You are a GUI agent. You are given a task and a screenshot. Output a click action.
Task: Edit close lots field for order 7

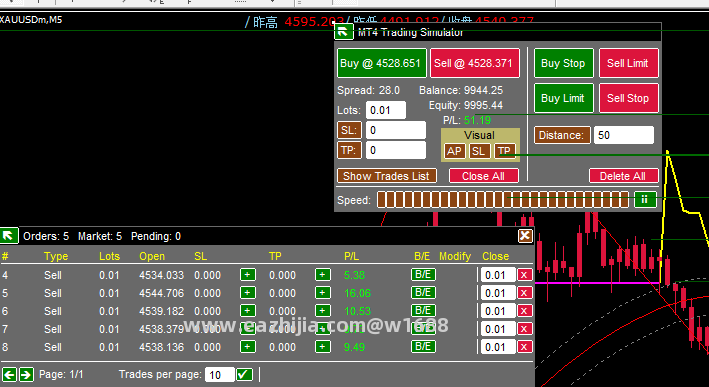498,329
